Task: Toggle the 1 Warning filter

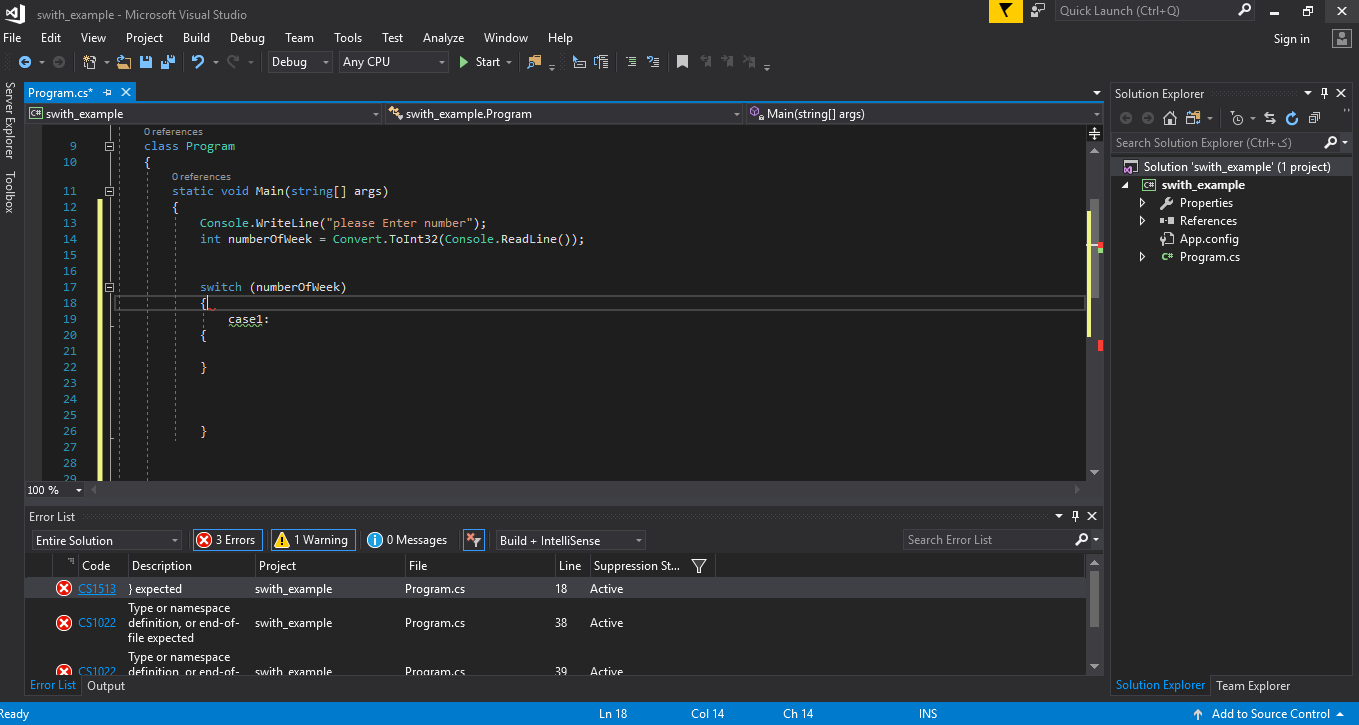Action: (310, 540)
